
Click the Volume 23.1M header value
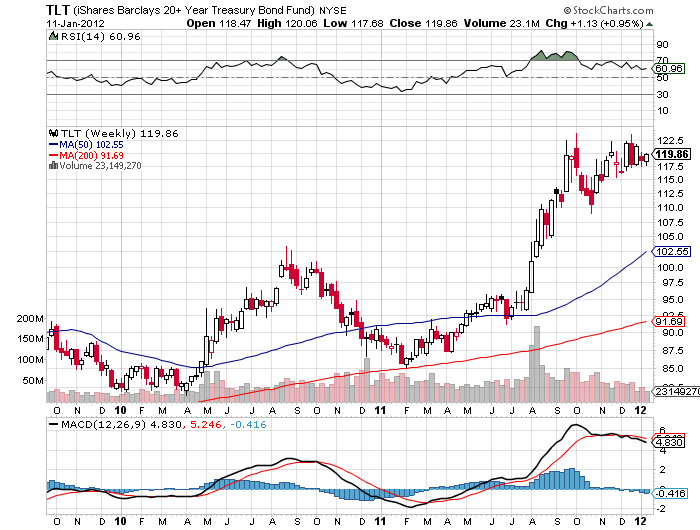[501, 23]
